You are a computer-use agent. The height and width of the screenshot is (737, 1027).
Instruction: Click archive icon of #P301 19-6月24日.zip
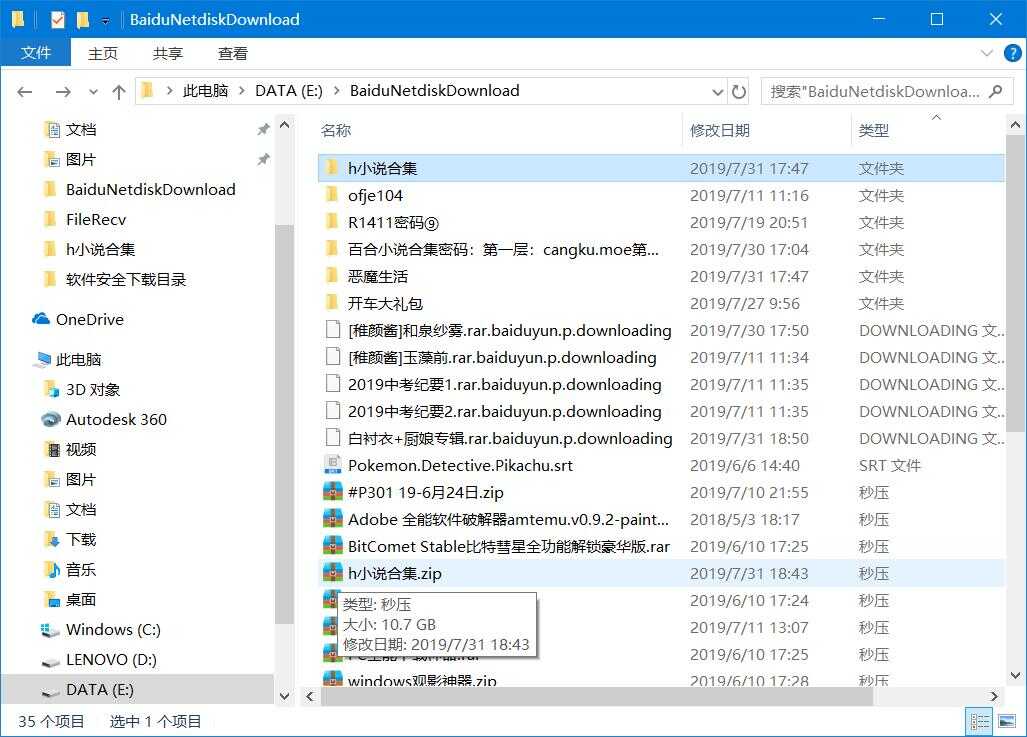[x=333, y=491]
